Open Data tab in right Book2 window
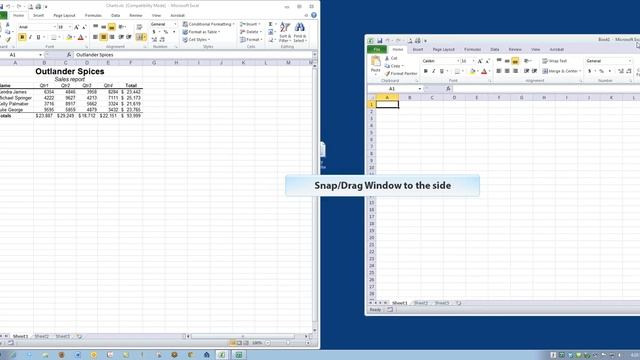The width and height of the screenshot is (640, 360). (495, 49)
